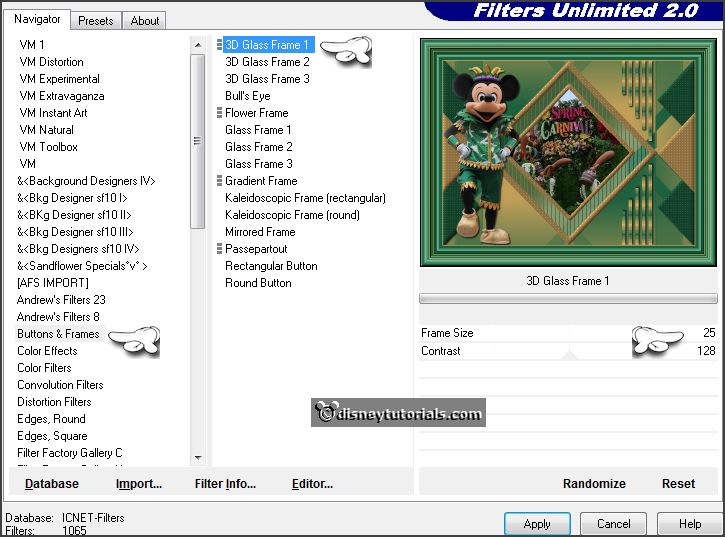Select Bull's Eye filter
This screenshot has width=725, height=537.
pos(248,96)
